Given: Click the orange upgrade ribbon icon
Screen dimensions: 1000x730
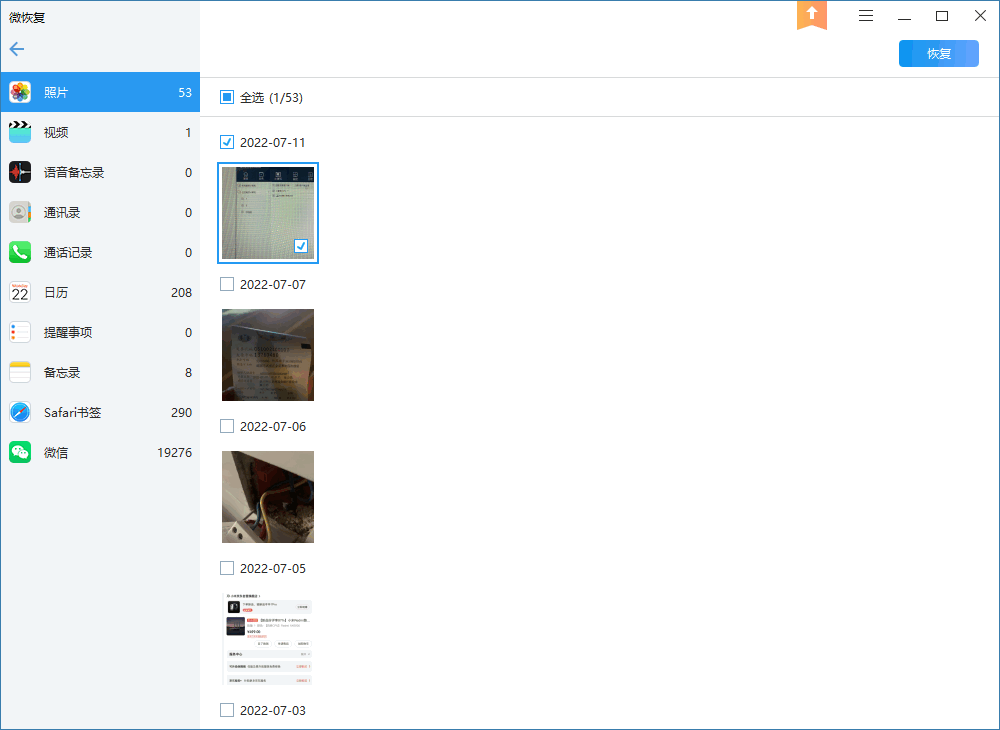Looking at the screenshot, I should [812, 15].
